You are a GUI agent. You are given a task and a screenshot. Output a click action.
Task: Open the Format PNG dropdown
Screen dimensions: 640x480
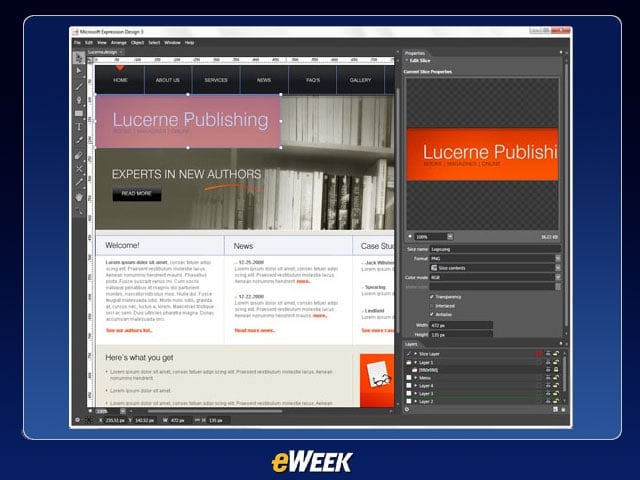(558, 258)
